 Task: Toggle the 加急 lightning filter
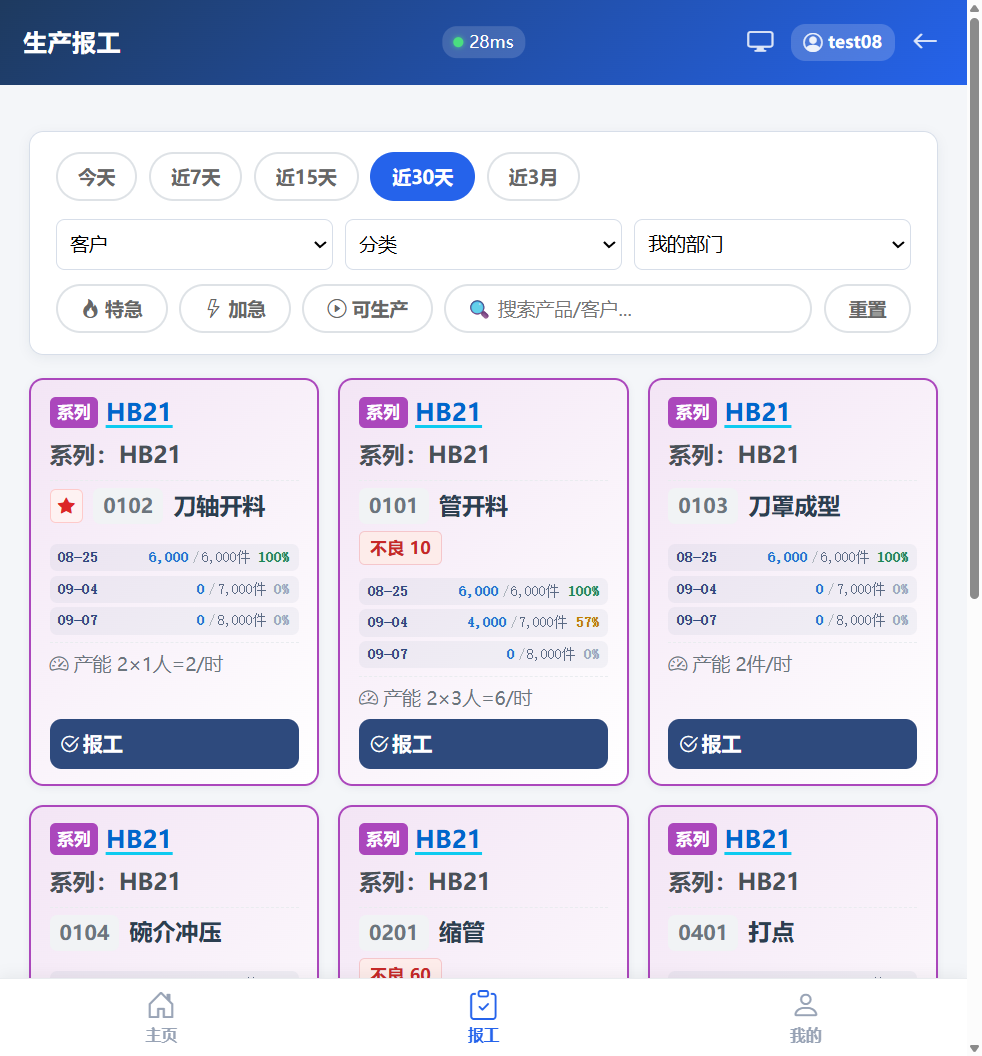pos(235,309)
